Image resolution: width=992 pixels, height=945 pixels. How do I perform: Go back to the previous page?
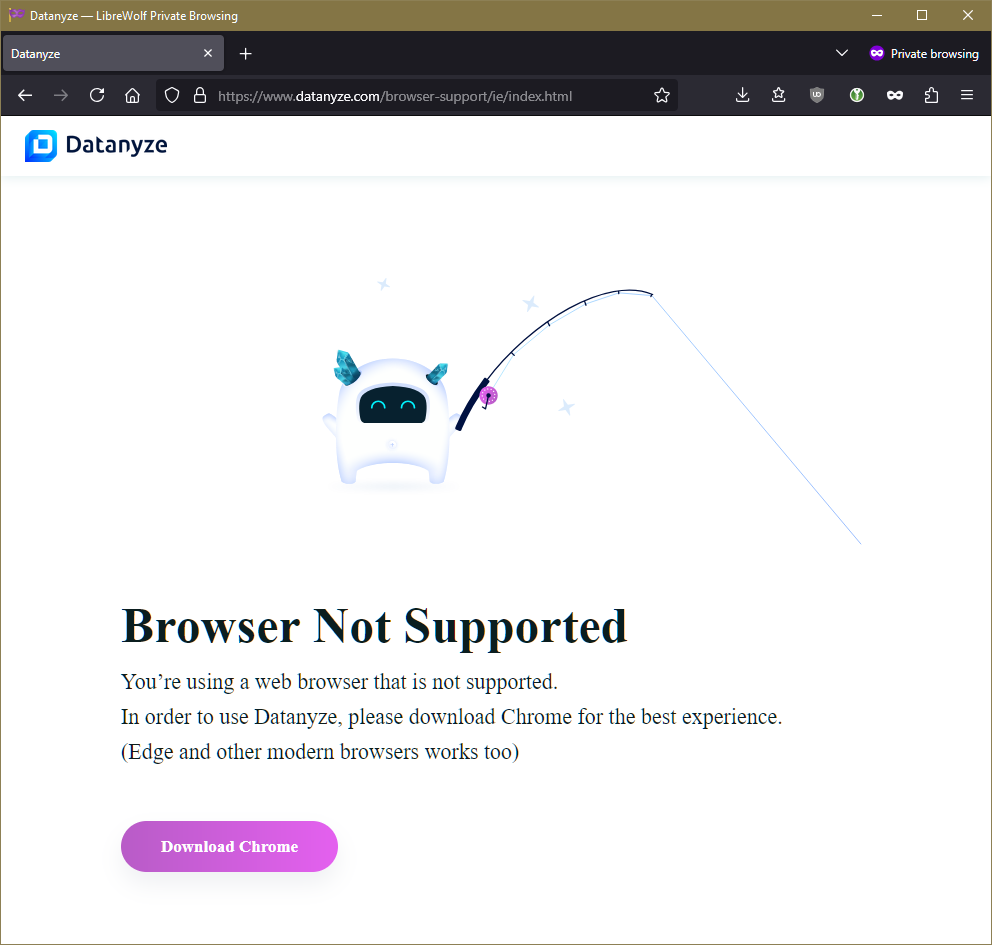(25, 96)
